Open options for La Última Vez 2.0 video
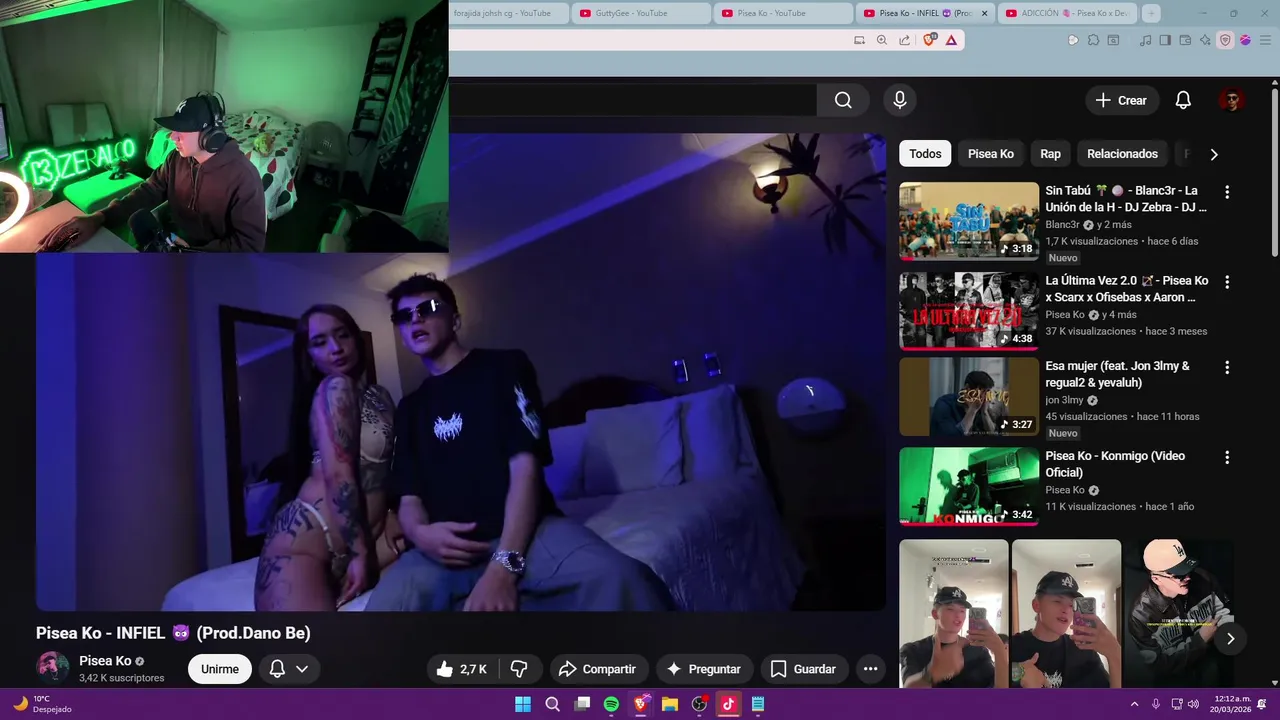1280x720 pixels. [x=1227, y=282]
